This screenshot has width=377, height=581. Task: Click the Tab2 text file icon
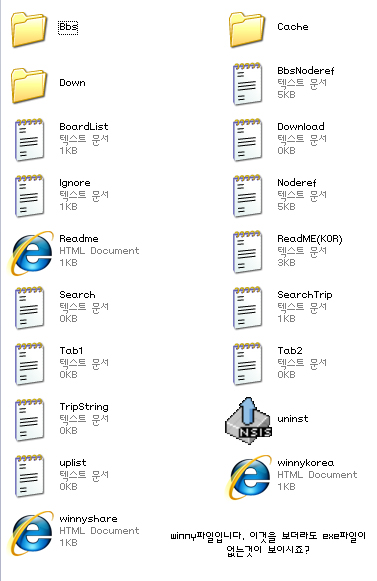[247, 364]
